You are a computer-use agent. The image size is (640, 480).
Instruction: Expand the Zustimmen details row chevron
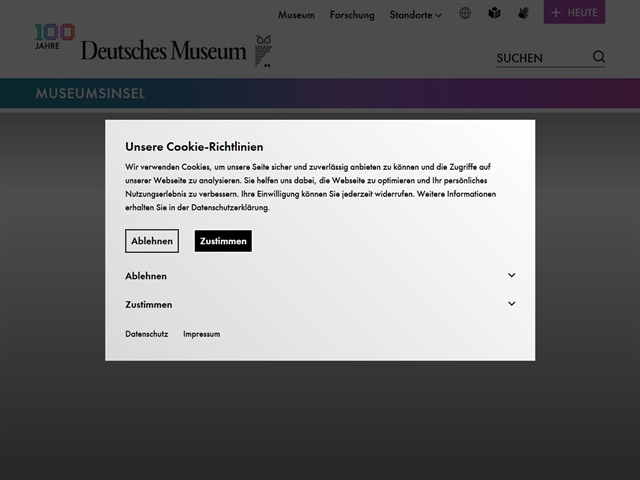click(511, 304)
